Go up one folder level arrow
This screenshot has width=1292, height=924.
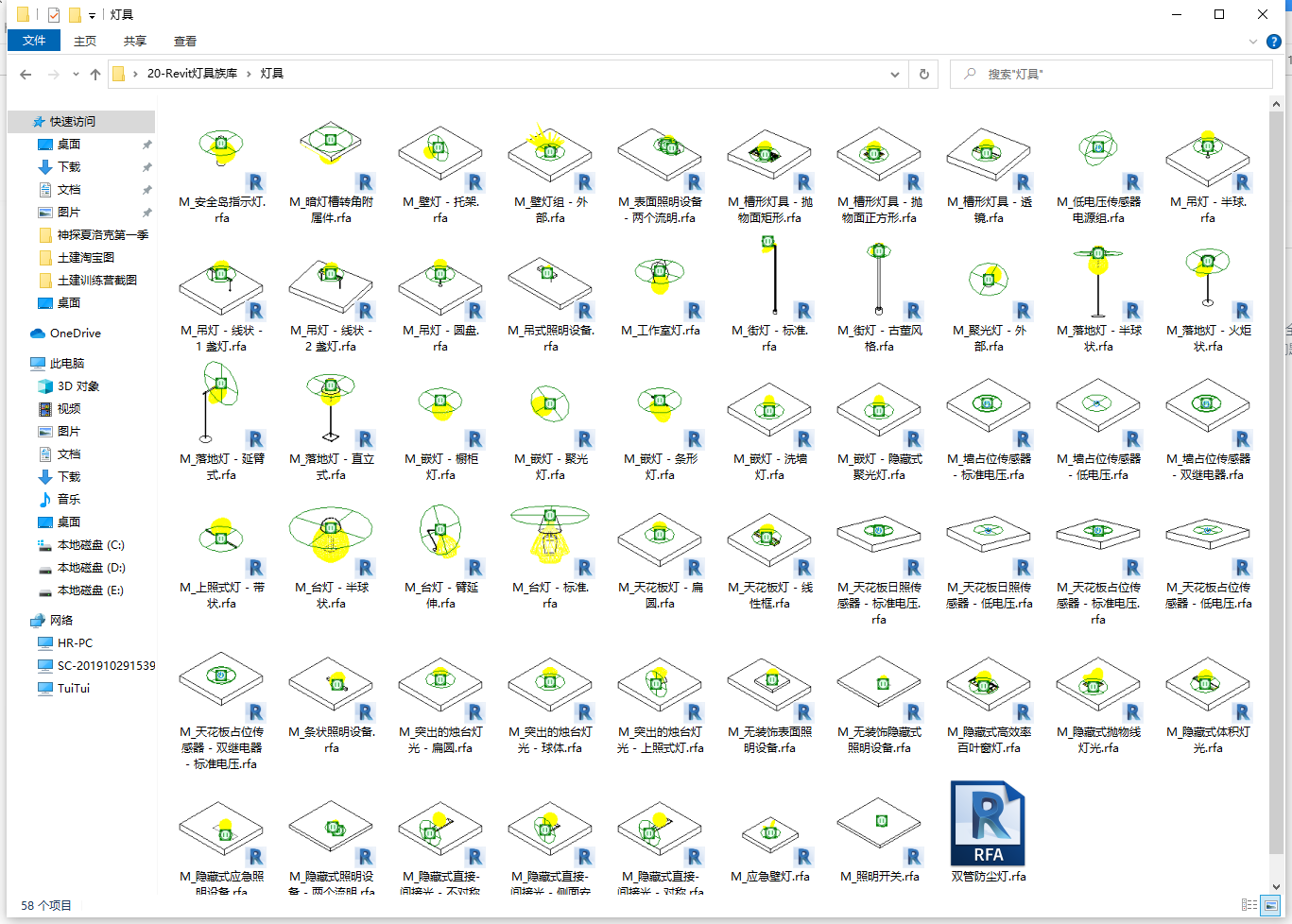tap(95, 74)
